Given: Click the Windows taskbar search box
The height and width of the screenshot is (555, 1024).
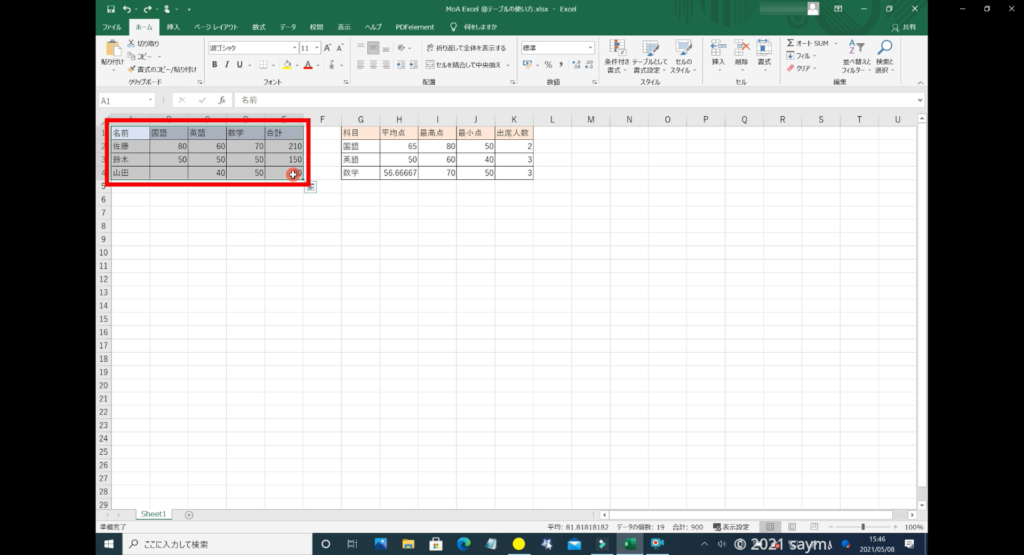Looking at the screenshot, I should tap(212, 544).
